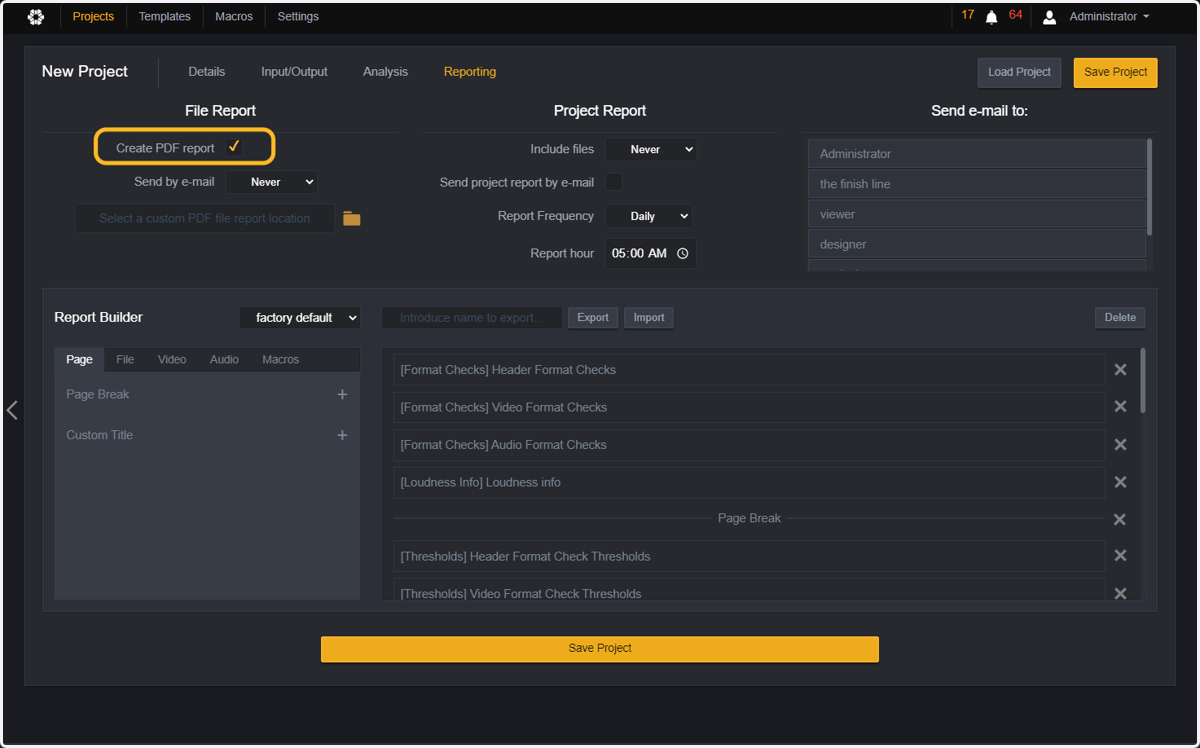Enable Send project report by e-mail
Screen dimensions: 1200x748
point(614,182)
